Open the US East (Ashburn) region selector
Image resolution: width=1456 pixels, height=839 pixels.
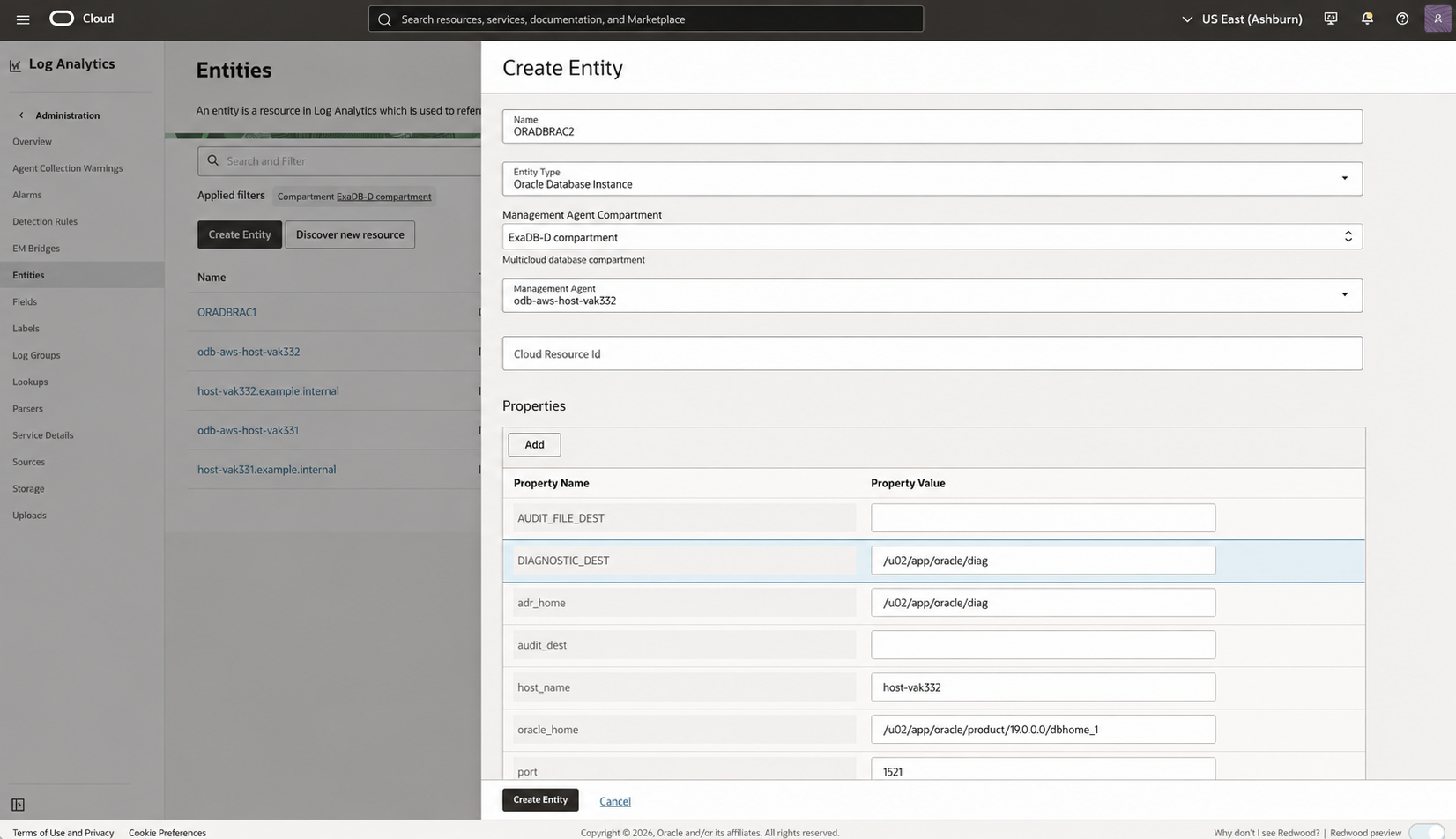[x=1242, y=19]
